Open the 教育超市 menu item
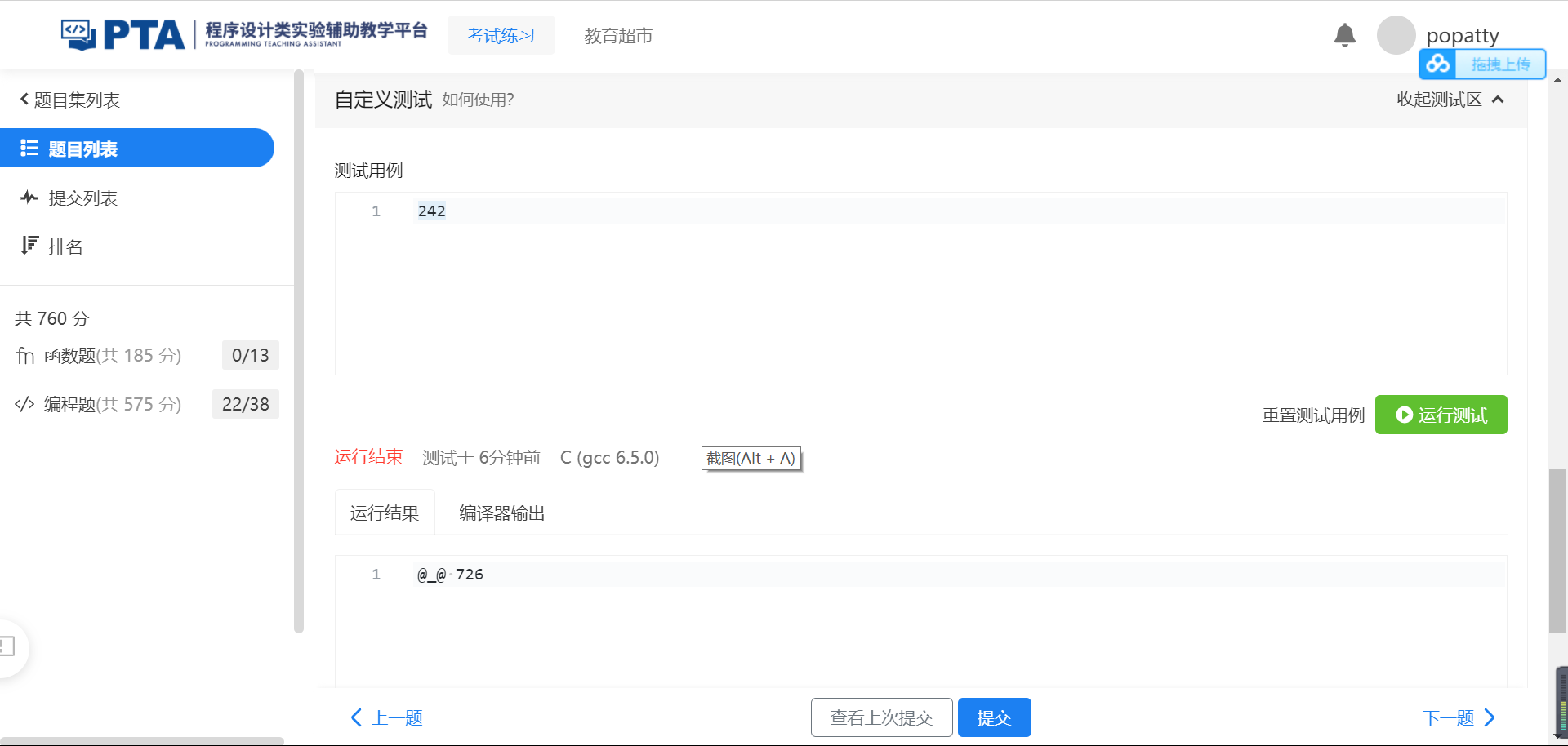The height and width of the screenshot is (746, 1568). 618,35
